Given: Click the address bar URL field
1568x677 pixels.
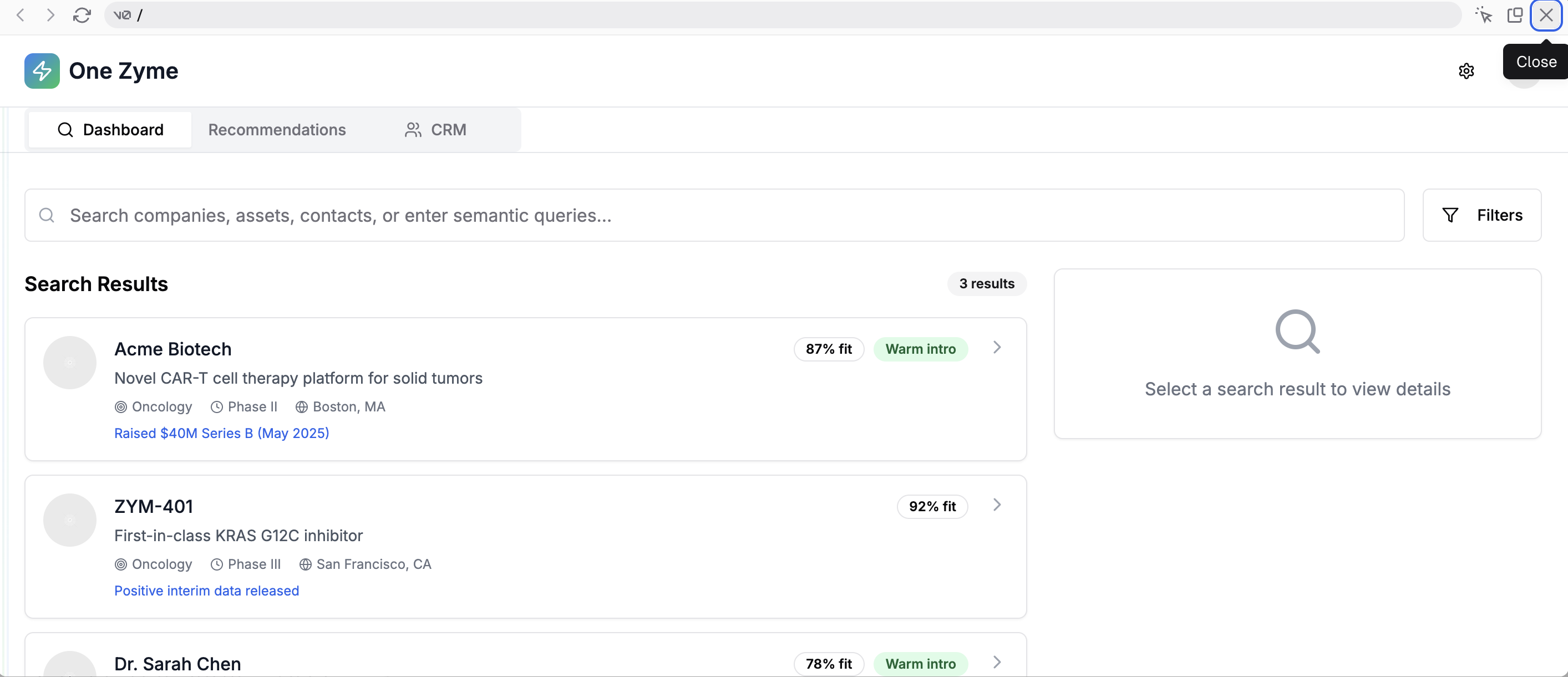Looking at the screenshot, I should (x=783, y=15).
